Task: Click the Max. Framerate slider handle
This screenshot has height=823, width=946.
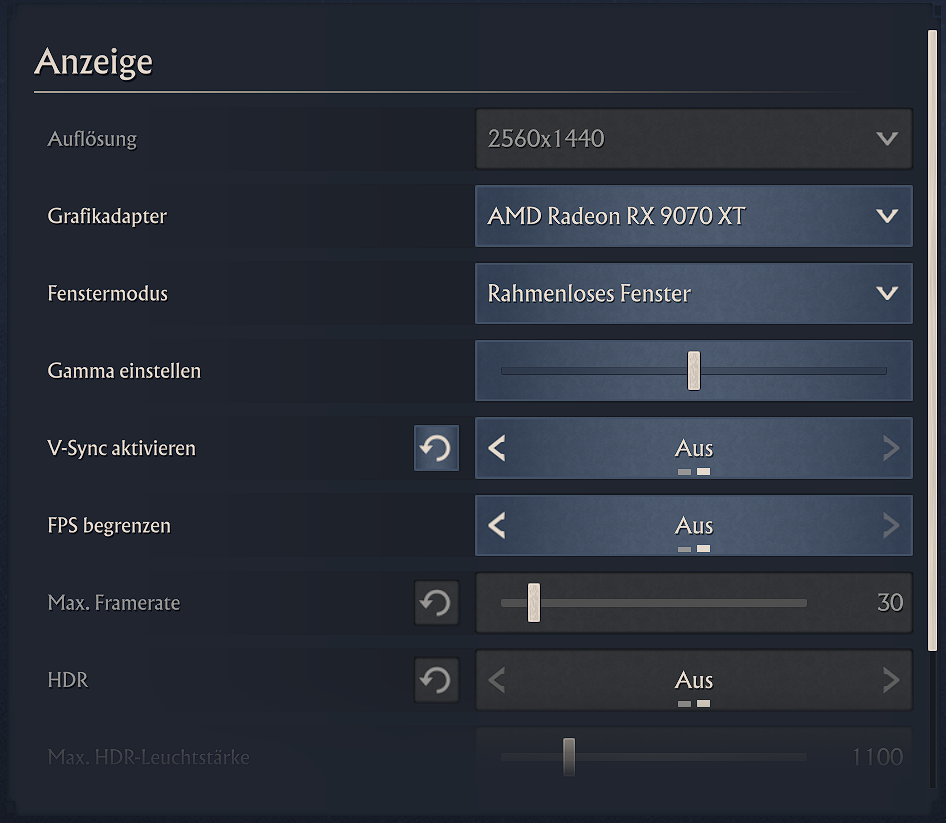Action: pos(534,602)
